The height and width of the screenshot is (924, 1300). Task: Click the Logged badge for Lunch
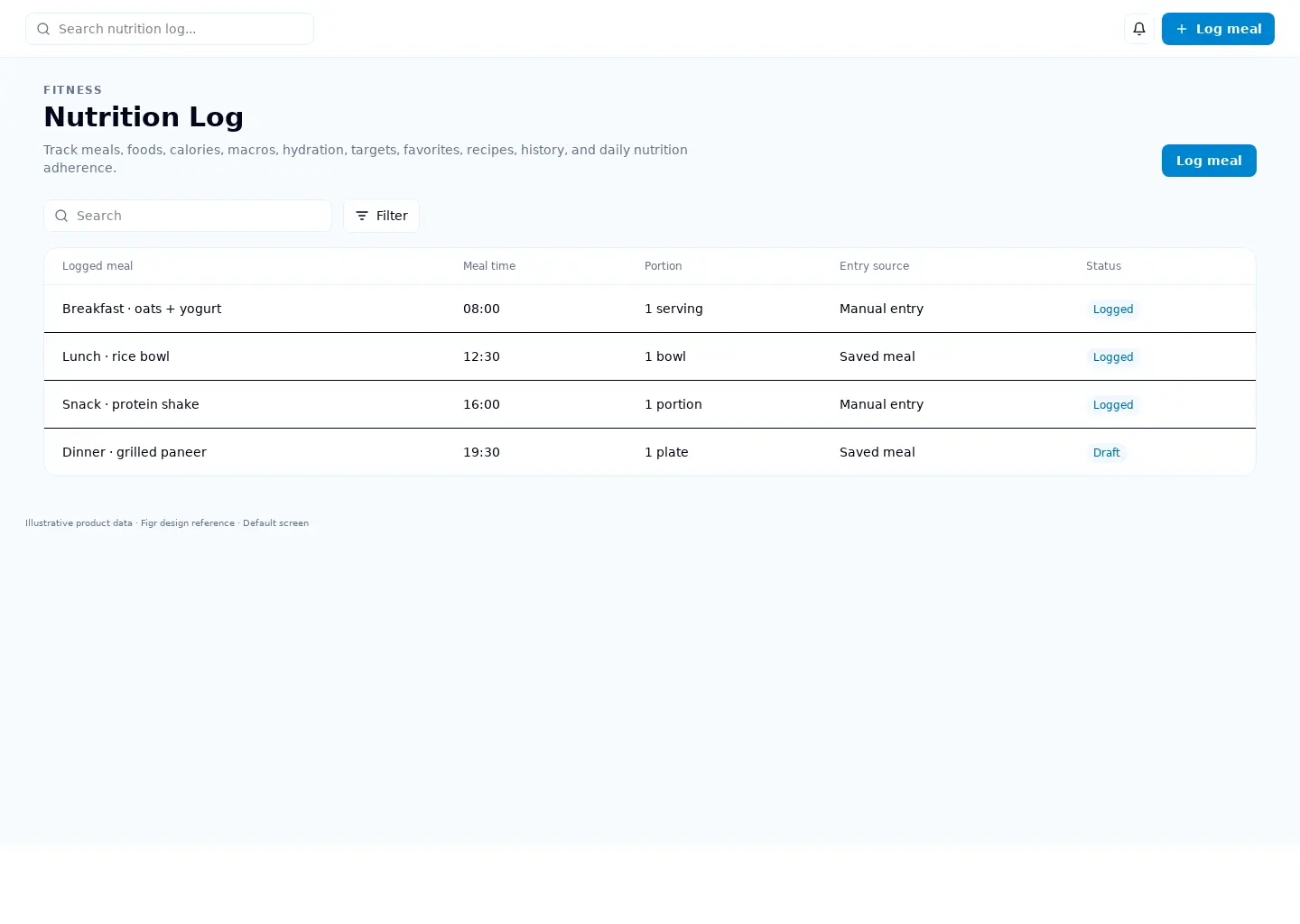click(1113, 357)
